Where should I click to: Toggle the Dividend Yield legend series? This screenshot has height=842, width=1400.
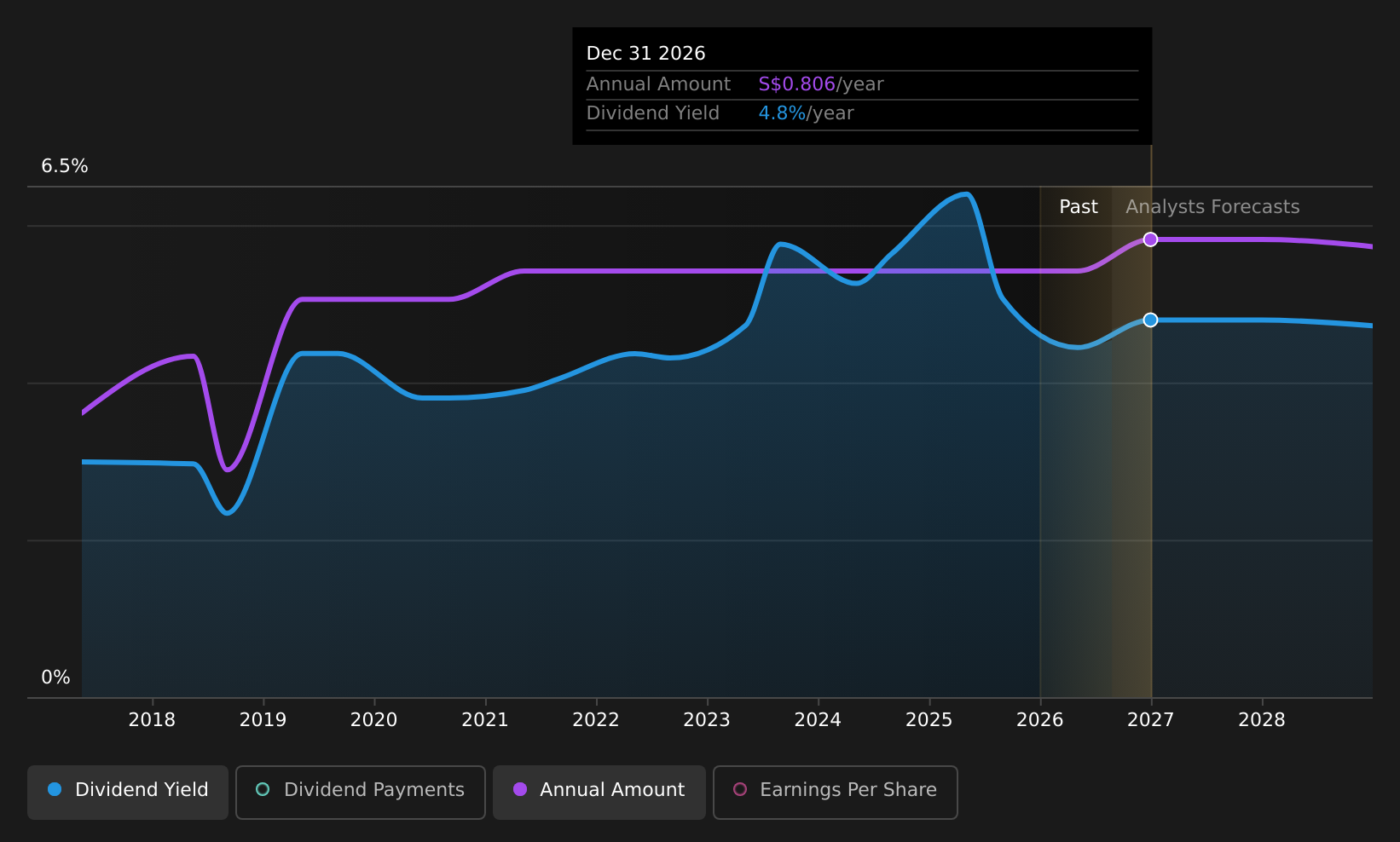click(128, 793)
